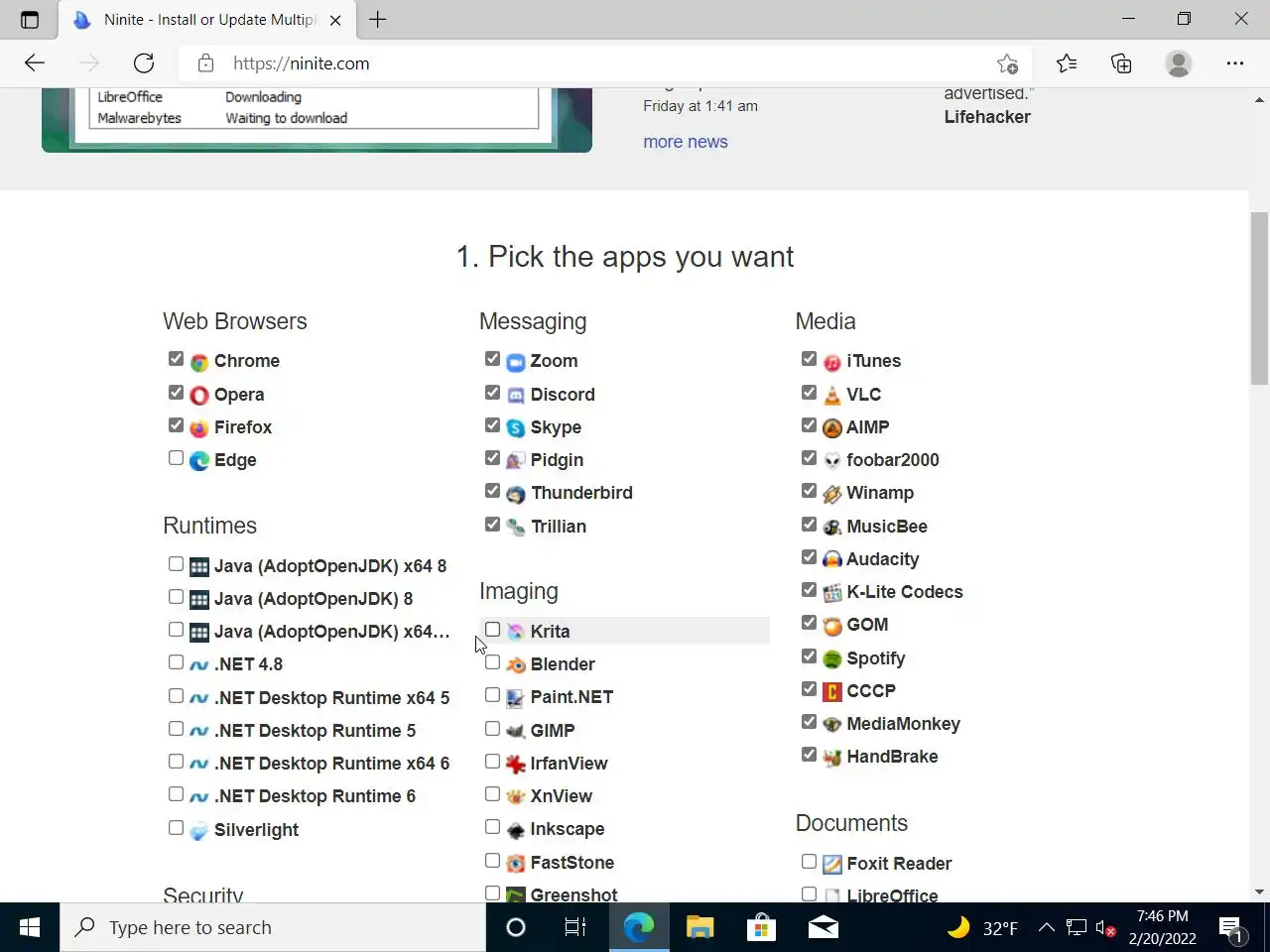
Task: Click the Foxit Reader icon
Action: pos(832,865)
